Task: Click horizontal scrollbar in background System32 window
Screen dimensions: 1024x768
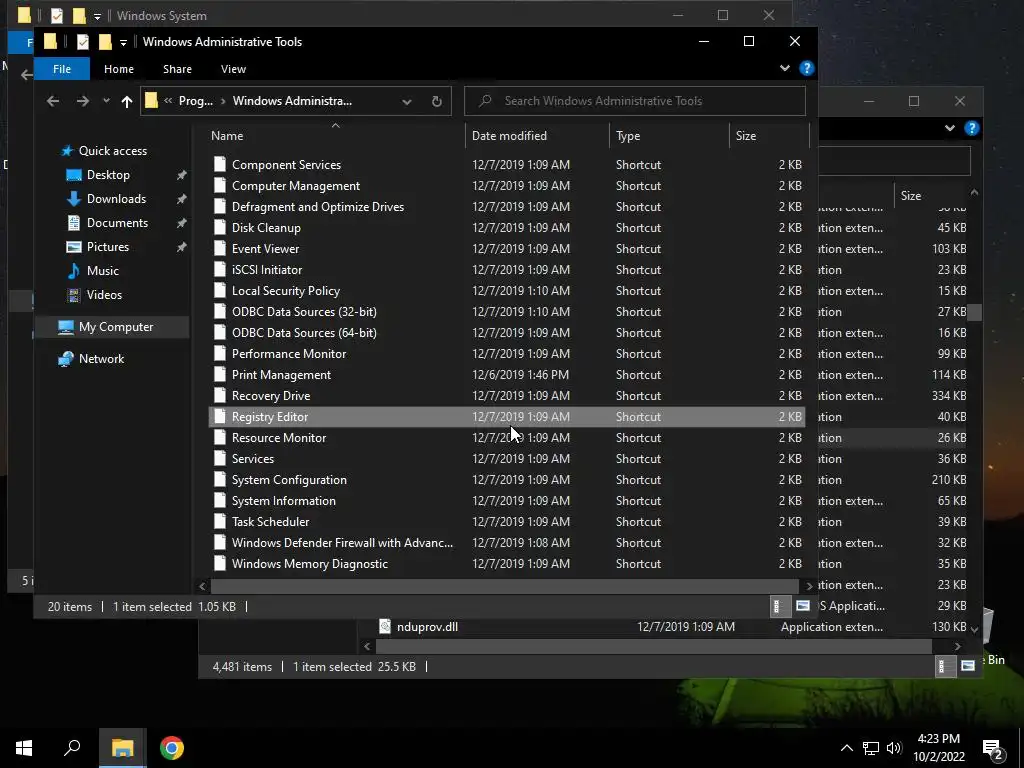Action: [654, 646]
